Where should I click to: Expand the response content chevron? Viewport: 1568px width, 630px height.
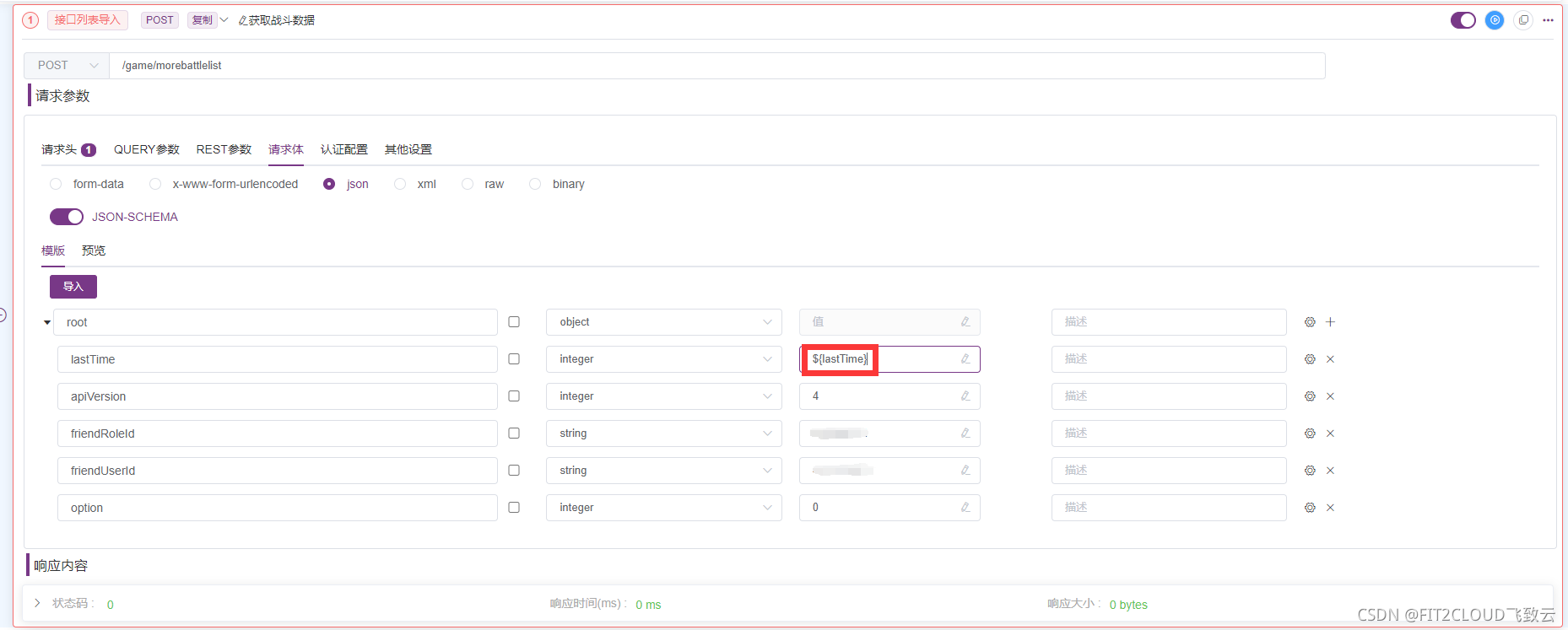pos(37,603)
